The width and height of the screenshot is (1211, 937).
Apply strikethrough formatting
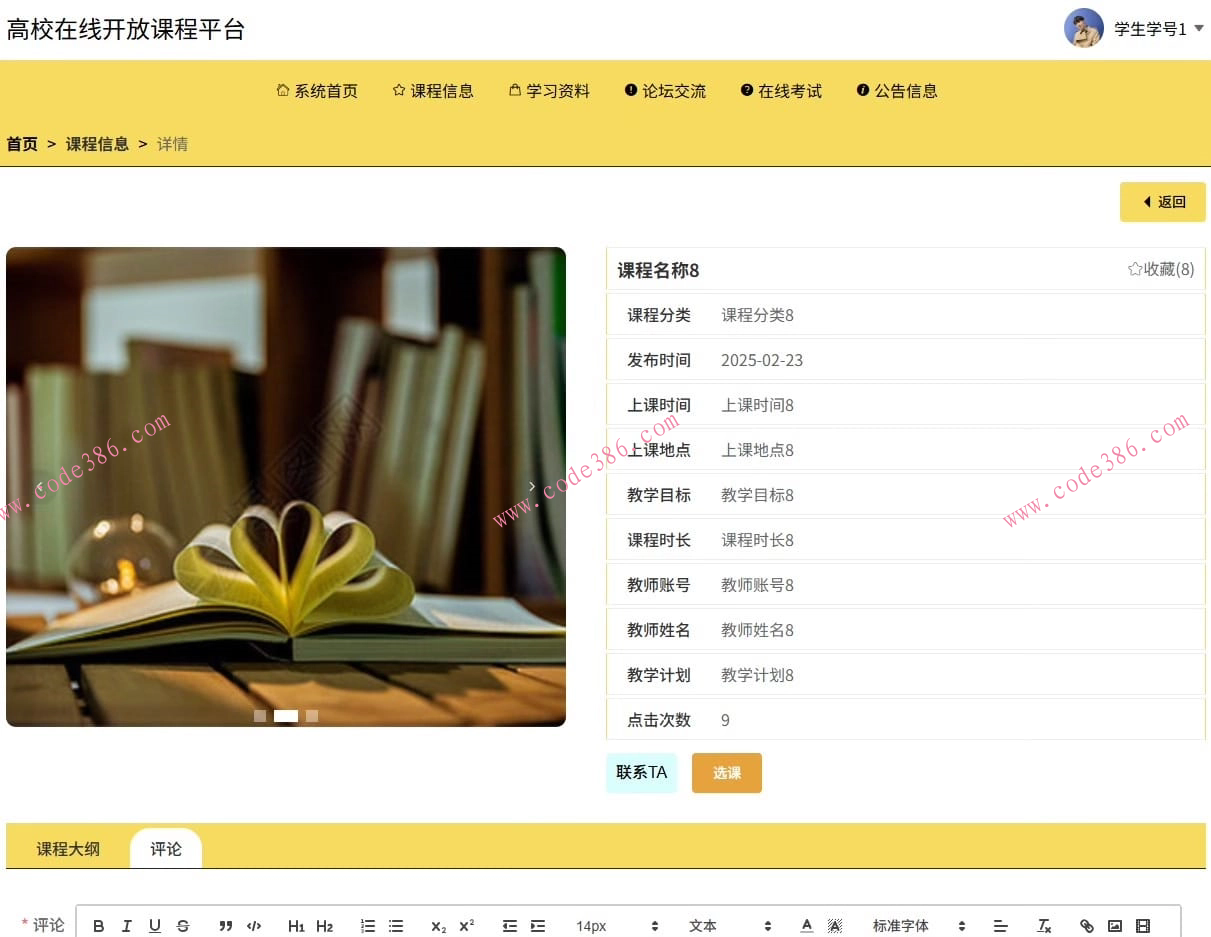(x=183, y=925)
